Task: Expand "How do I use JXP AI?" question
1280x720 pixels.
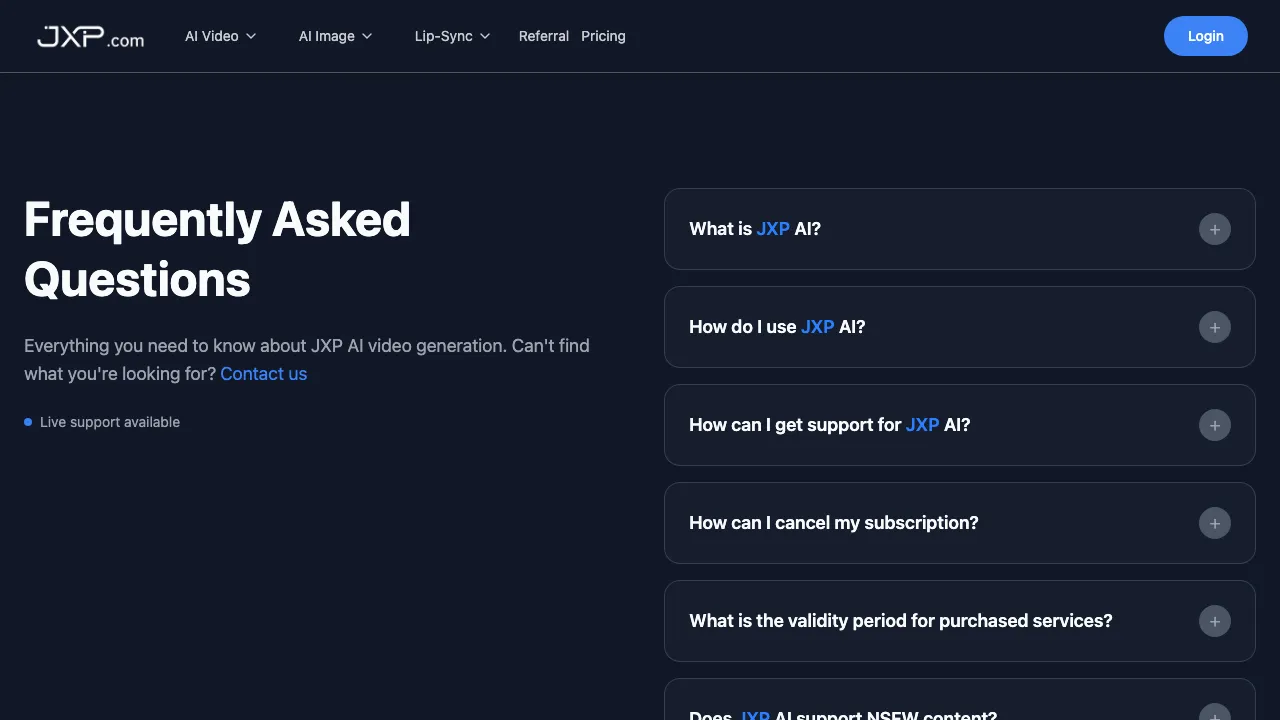Action: (x=777, y=327)
